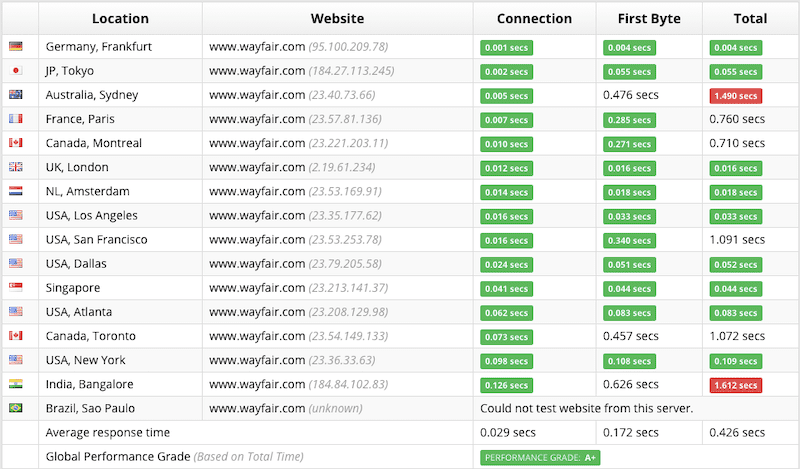Select the USA, Atlanta location cell
800x469 pixels.
(120, 311)
